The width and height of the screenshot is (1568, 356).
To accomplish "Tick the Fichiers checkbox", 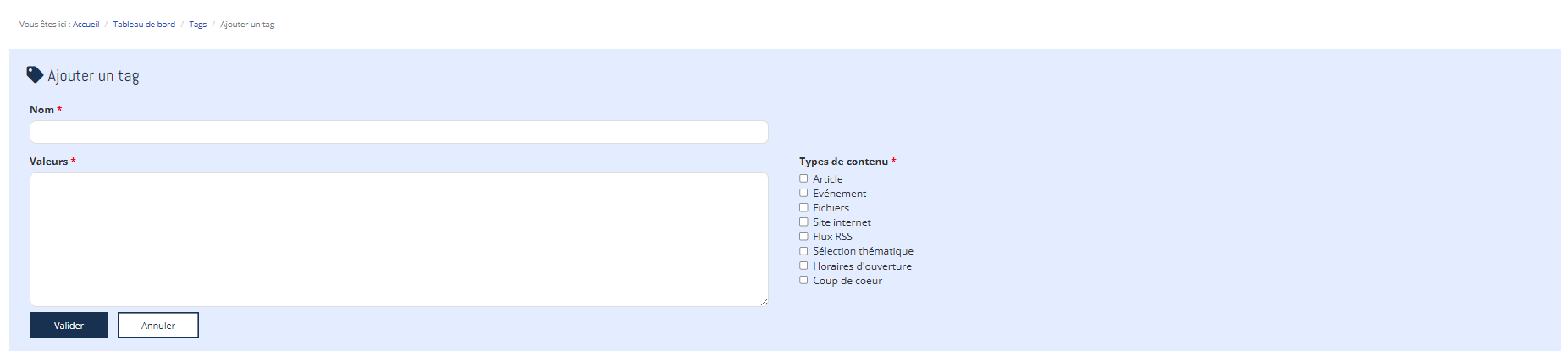I will tap(803, 207).
